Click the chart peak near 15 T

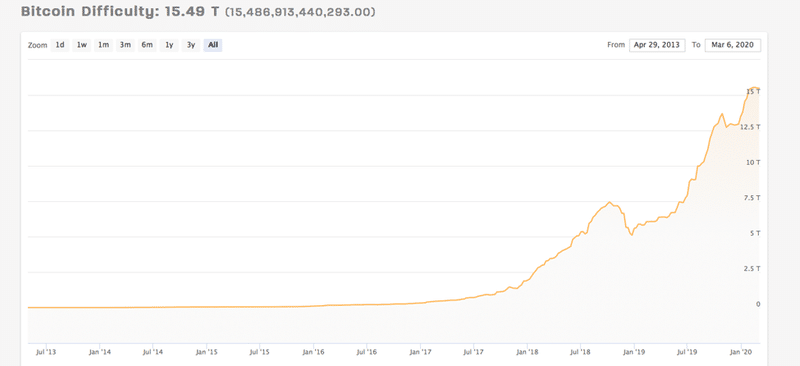[x=754, y=88]
